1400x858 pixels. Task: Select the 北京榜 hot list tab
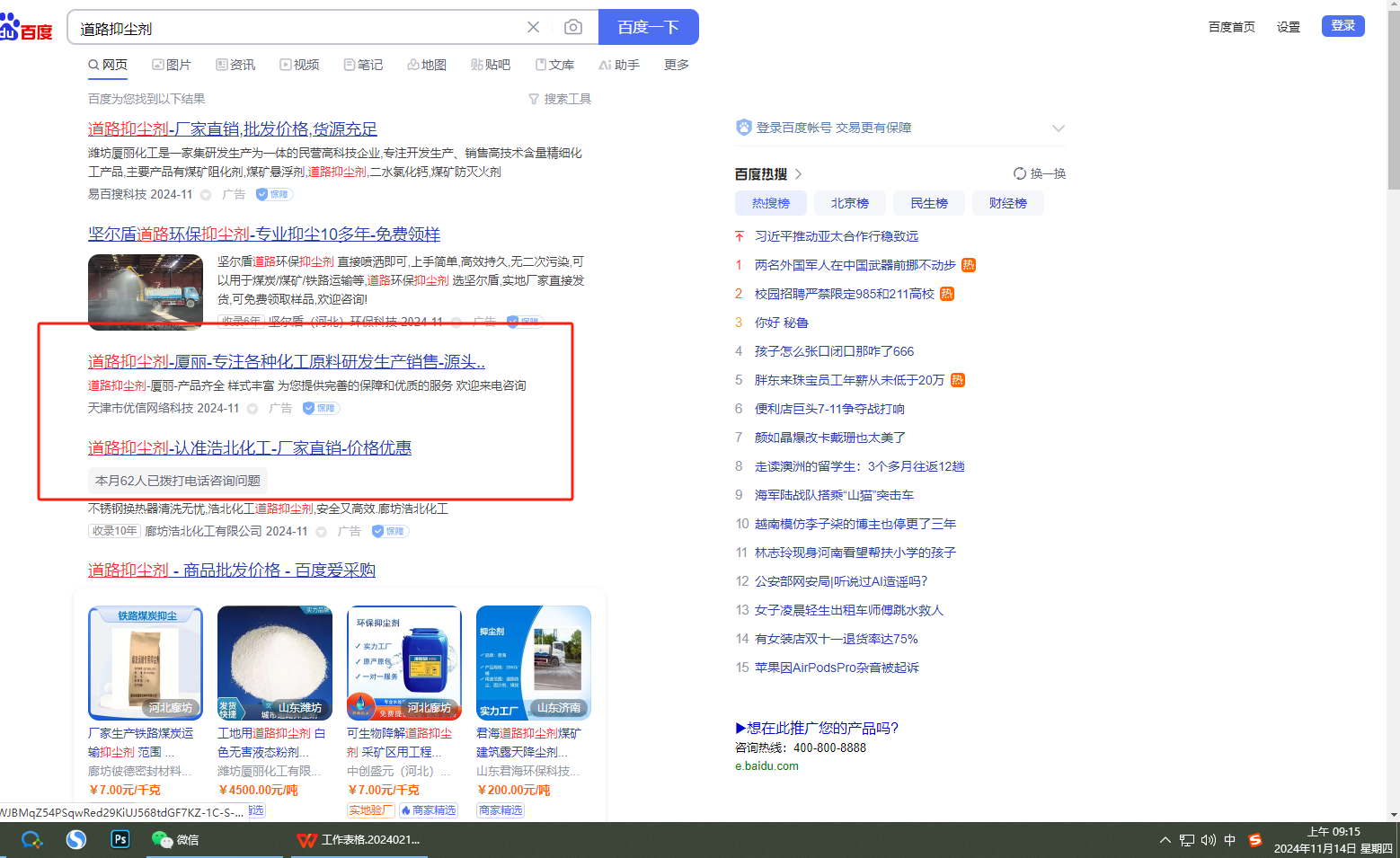click(x=850, y=203)
